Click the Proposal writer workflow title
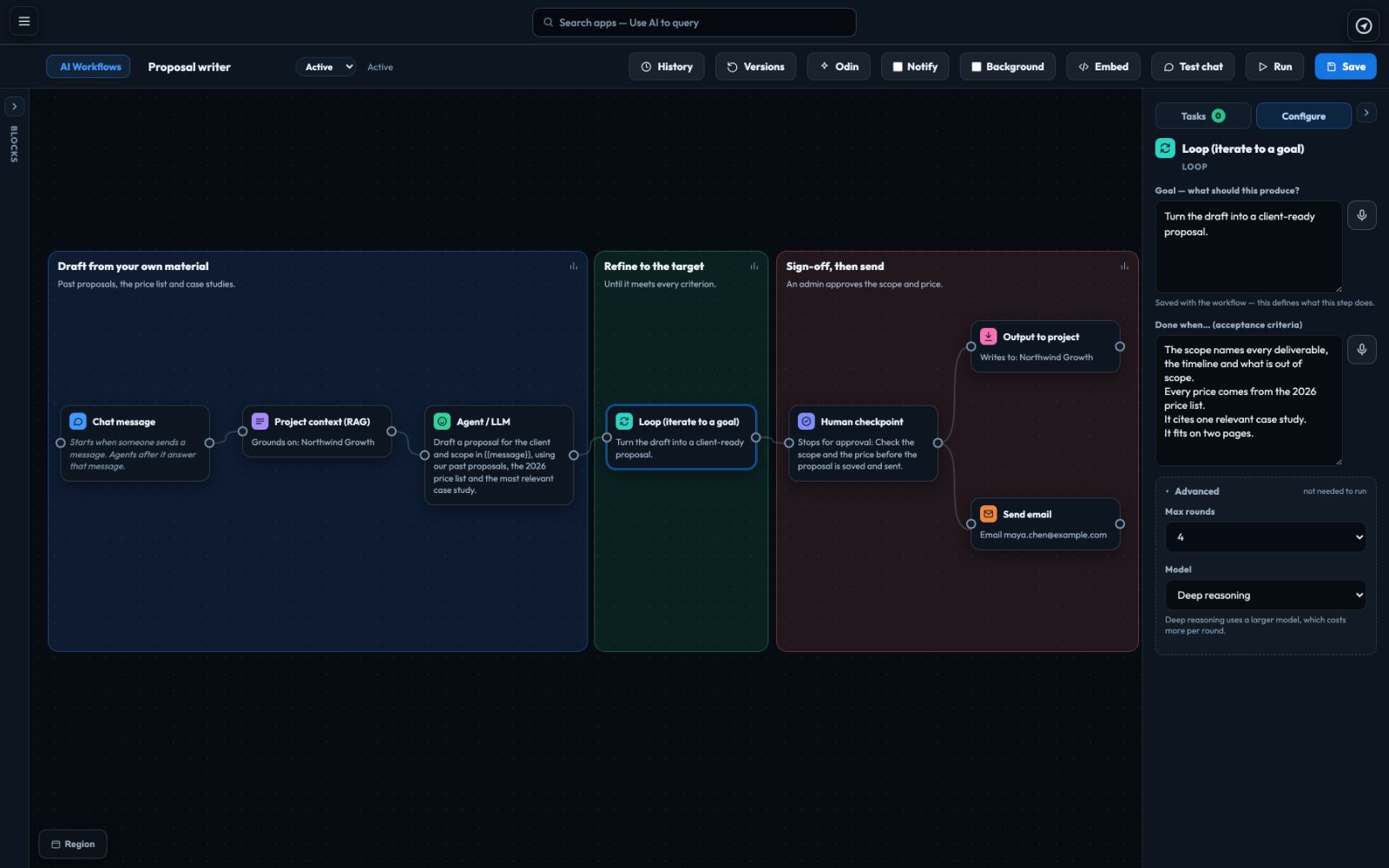The width and height of the screenshot is (1389, 868). 189,67
